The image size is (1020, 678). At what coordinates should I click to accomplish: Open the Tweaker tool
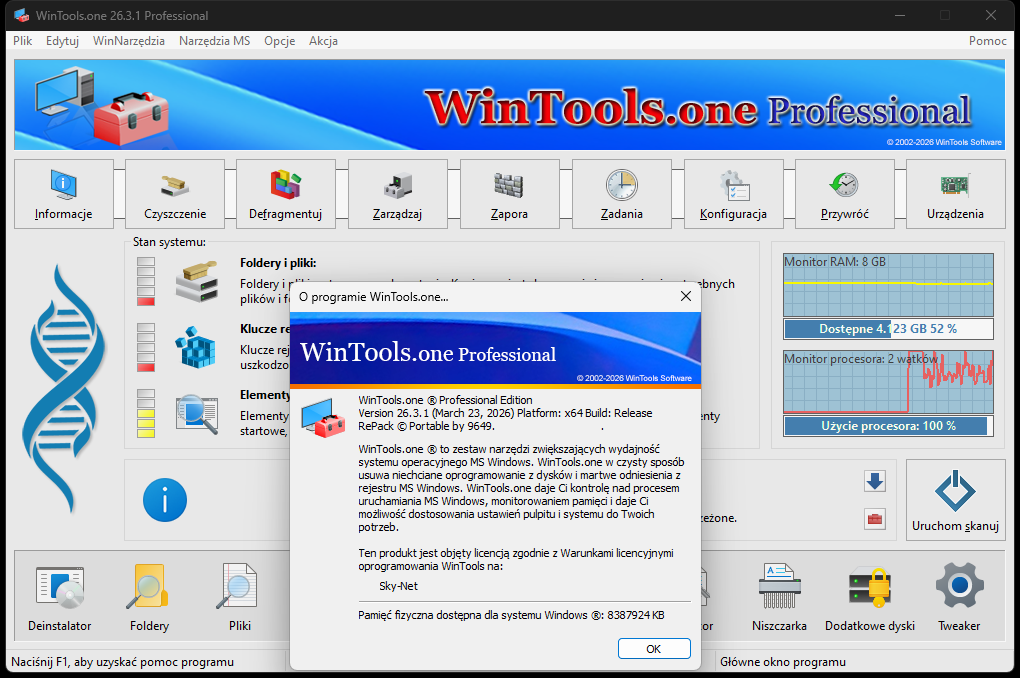tap(959, 597)
